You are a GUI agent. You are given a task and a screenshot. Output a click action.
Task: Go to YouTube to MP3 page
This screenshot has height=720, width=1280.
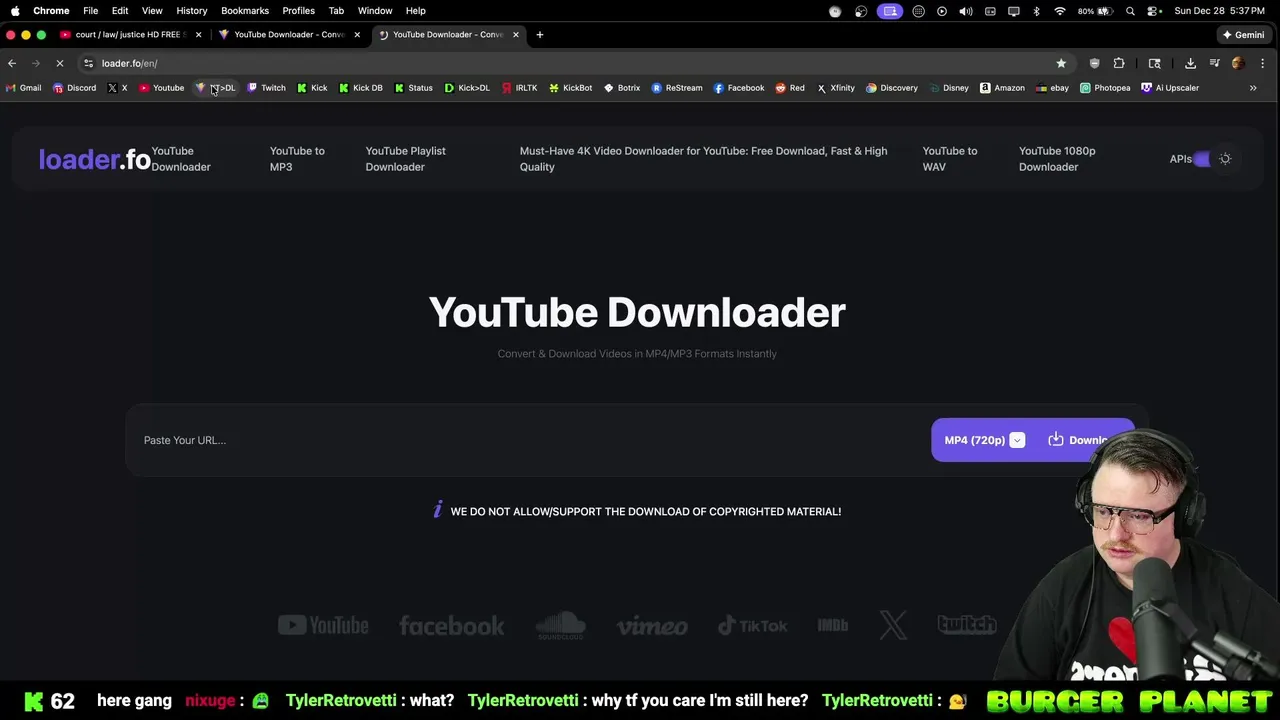point(297,159)
